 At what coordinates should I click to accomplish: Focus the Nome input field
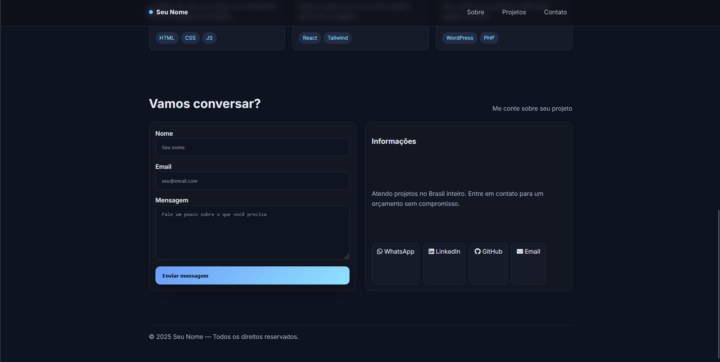(x=252, y=147)
